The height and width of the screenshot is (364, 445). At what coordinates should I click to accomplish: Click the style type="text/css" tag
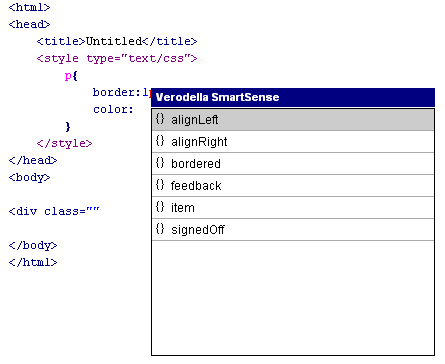pos(117,59)
